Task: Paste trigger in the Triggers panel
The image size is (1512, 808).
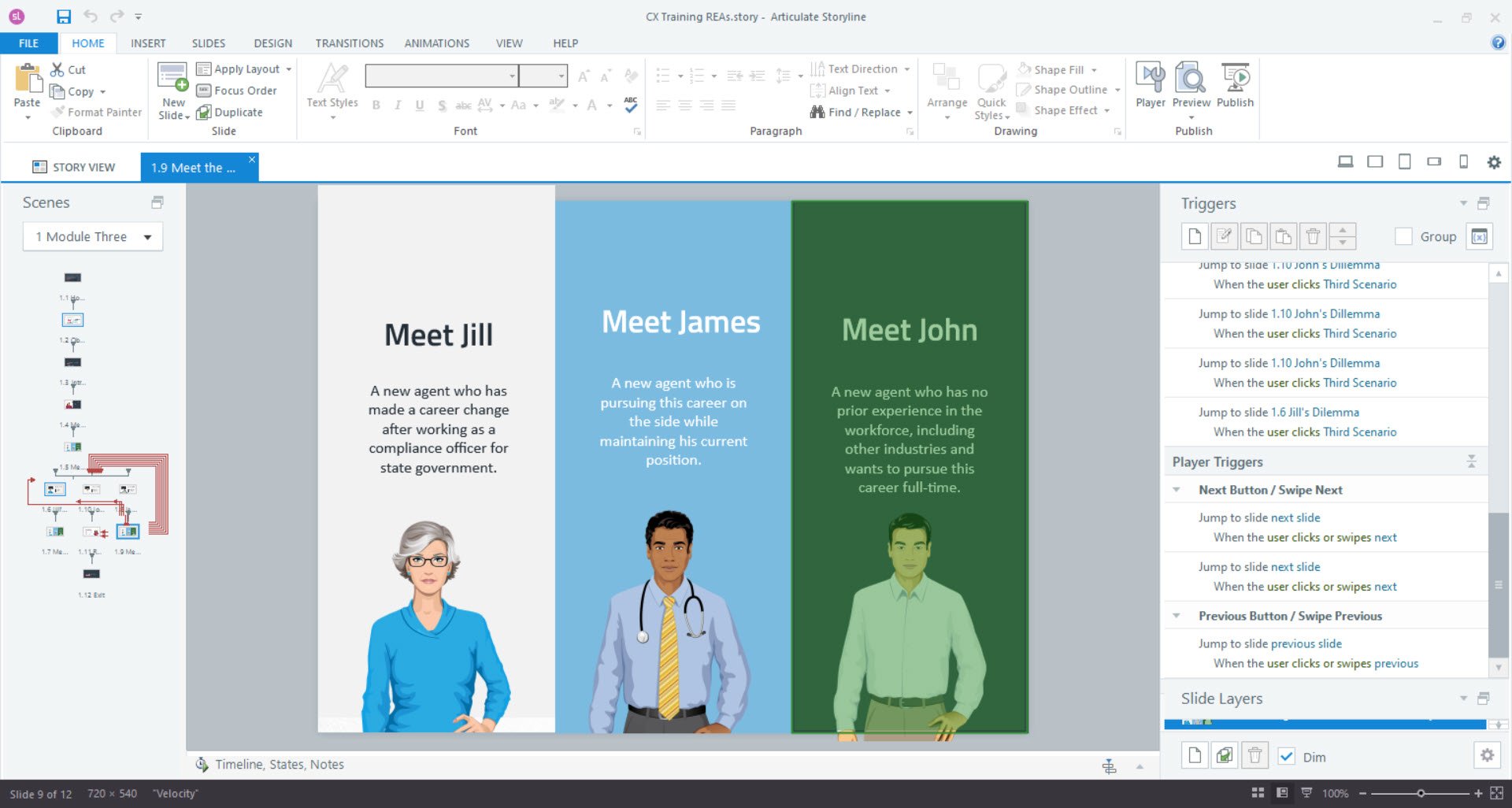Action: click(x=1283, y=236)
